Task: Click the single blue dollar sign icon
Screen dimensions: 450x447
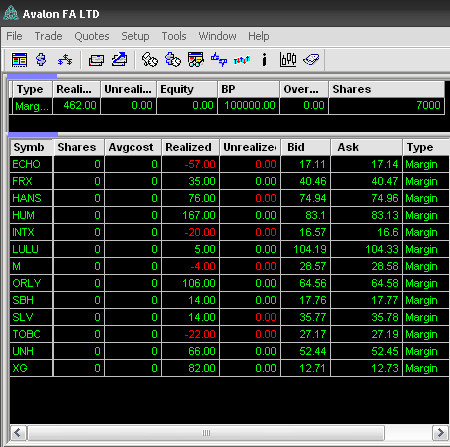Action: (x=41, y=60)
